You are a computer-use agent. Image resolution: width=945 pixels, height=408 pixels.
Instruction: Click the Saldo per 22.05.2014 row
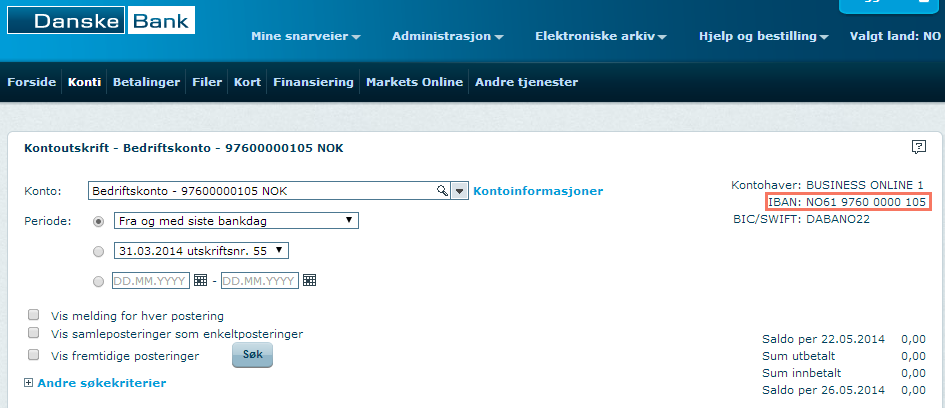pyautogui.click(x=844, y=339)
